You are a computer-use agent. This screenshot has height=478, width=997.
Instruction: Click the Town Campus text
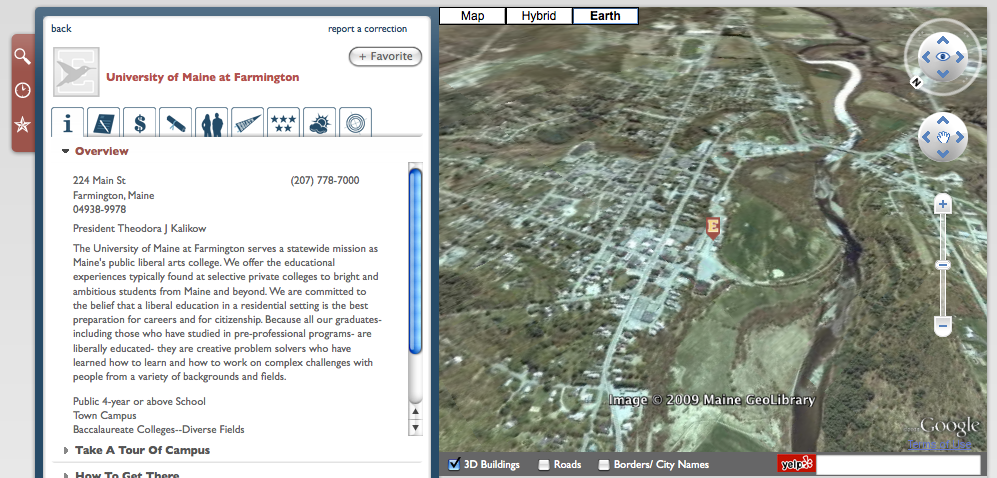pyautogui.click(x=104, y=416)
